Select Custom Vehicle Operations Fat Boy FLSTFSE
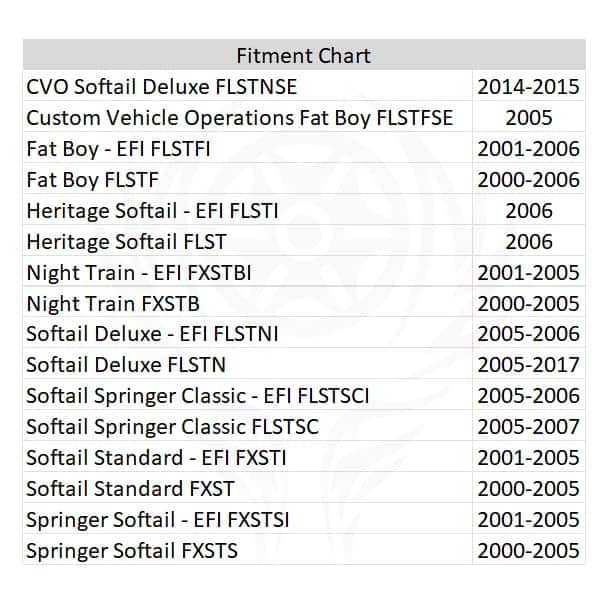 [x=239, y=118]
